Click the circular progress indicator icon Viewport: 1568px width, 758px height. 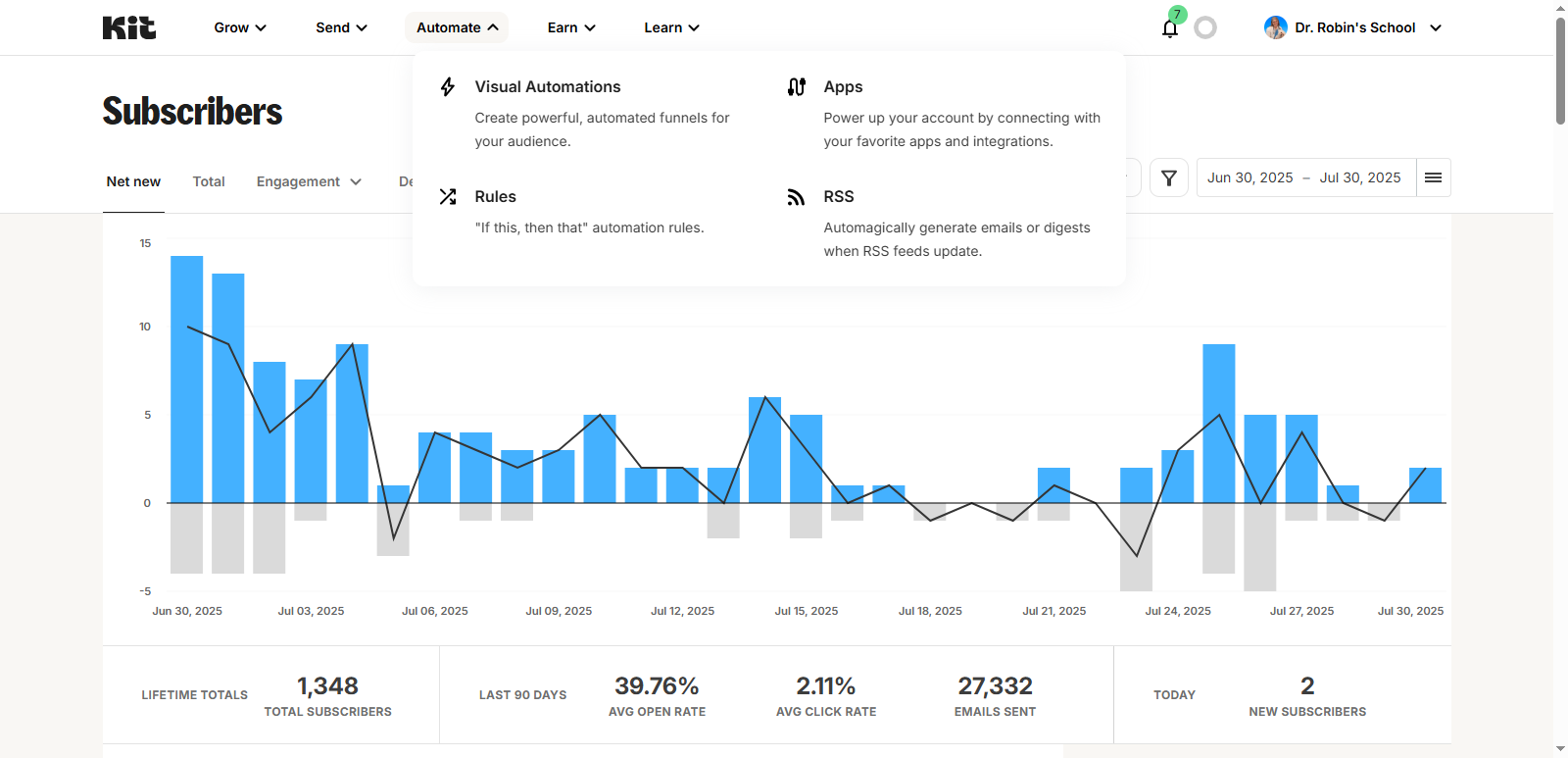point(1205,28)
